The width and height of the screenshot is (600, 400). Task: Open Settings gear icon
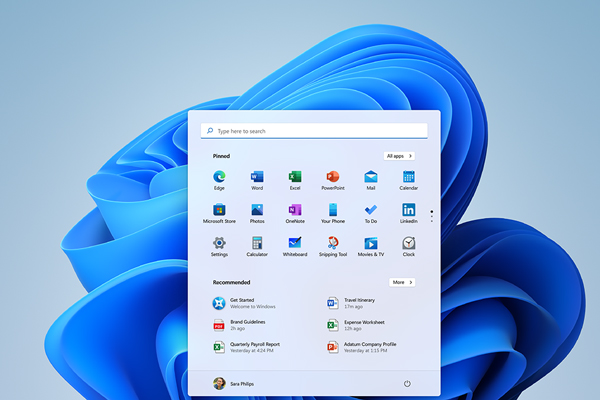tap(219, 243)
